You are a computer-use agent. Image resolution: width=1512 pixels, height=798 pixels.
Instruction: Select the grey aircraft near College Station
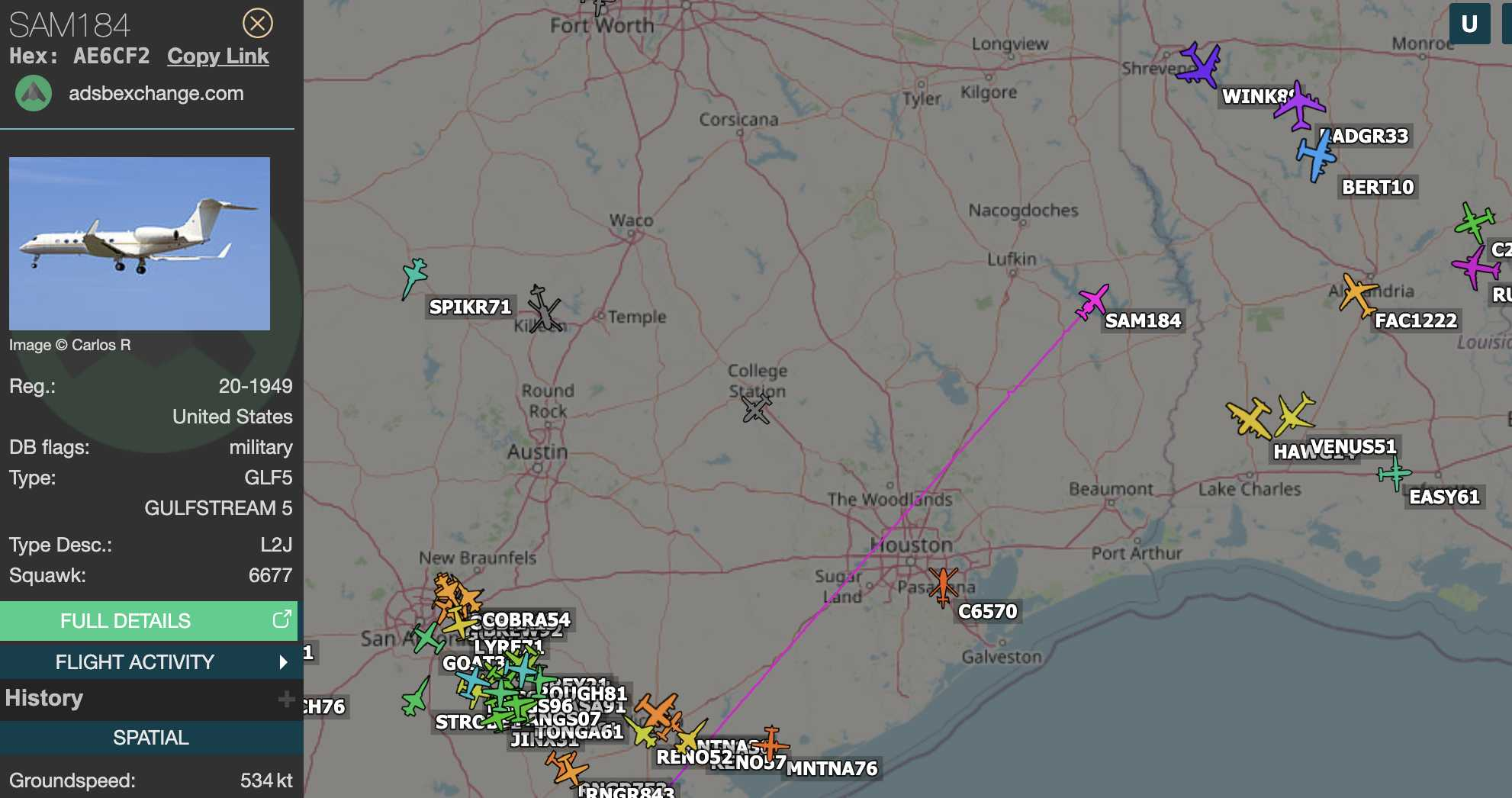coord(757,408)
